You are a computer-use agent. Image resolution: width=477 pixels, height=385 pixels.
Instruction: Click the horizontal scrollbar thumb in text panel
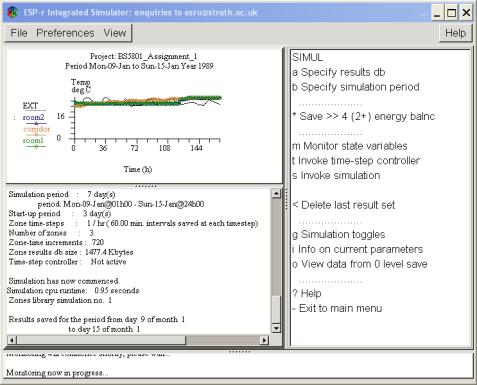pos(101,340)
